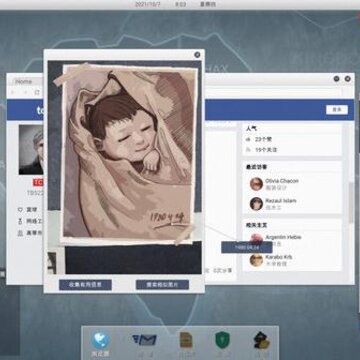Click the browser back arrow in toolbar

[x=13, y=92]
